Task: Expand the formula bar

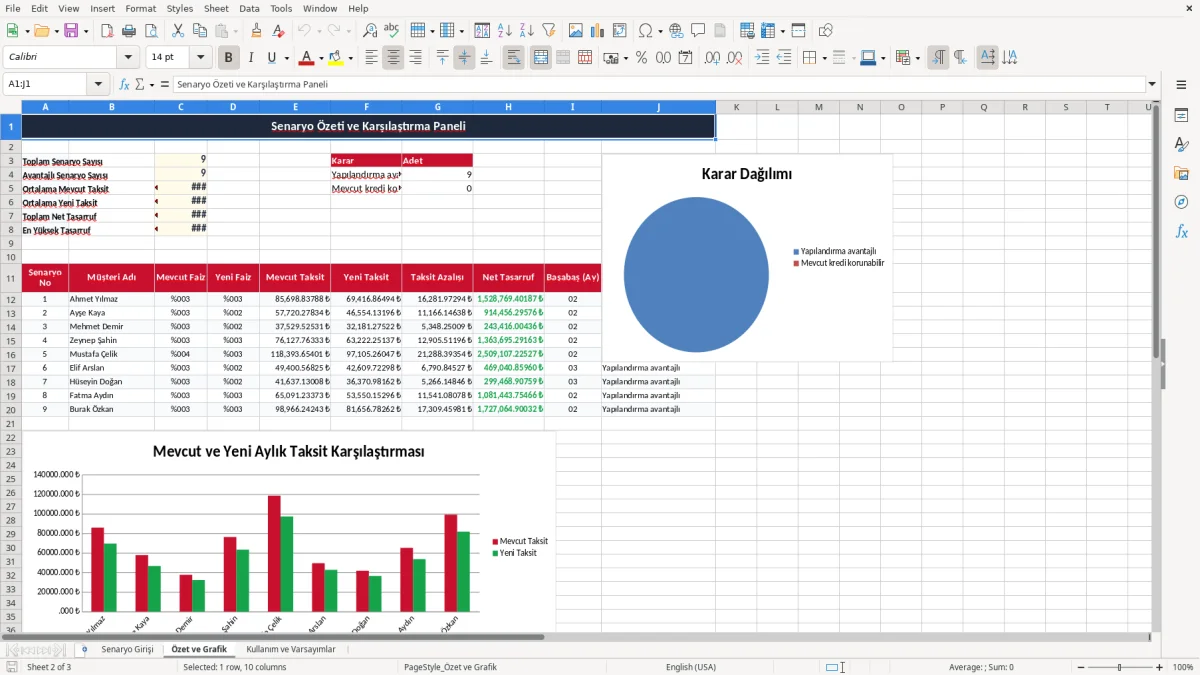Action: coord(1152,85)
